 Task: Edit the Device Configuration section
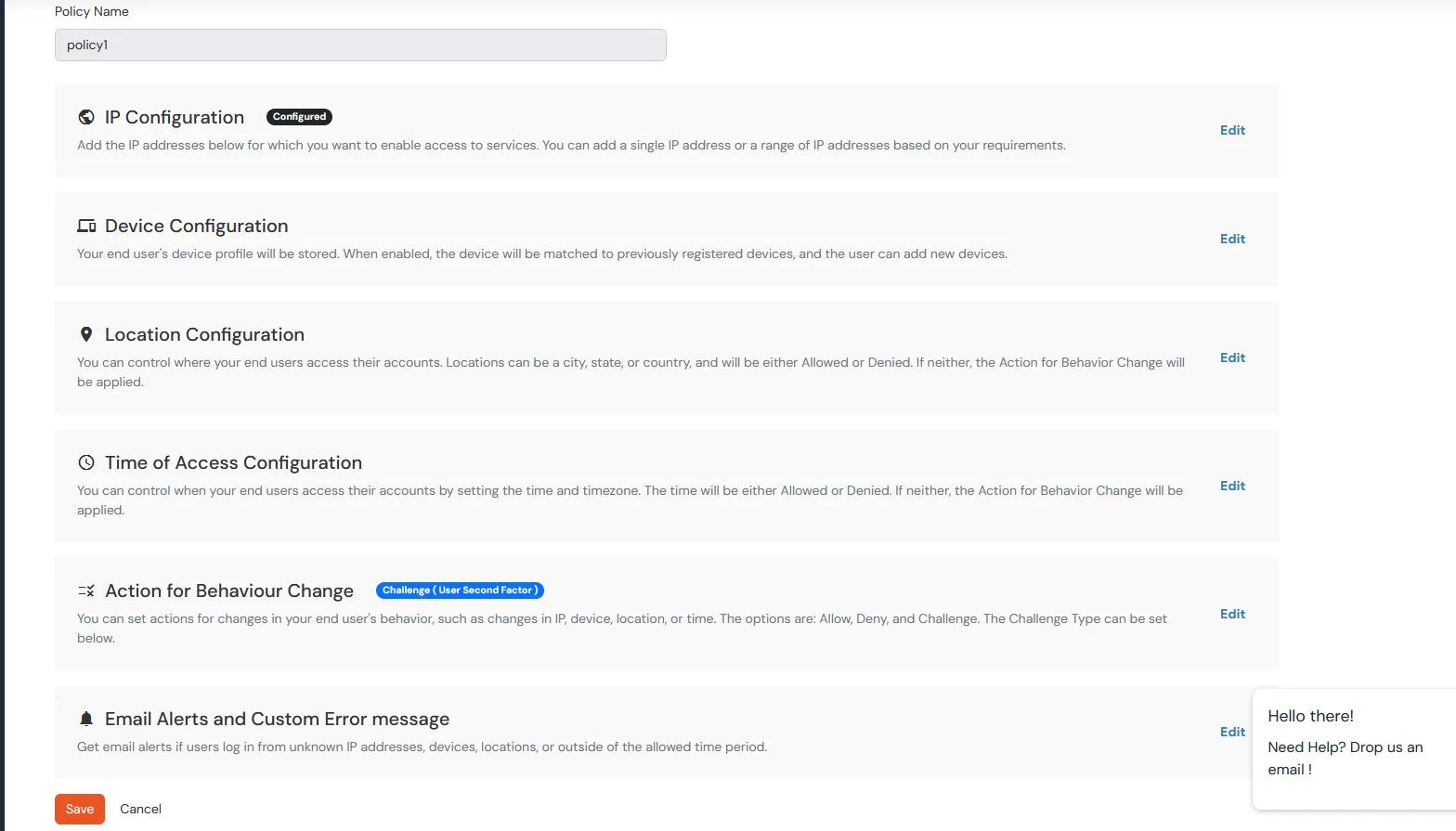1232,239
